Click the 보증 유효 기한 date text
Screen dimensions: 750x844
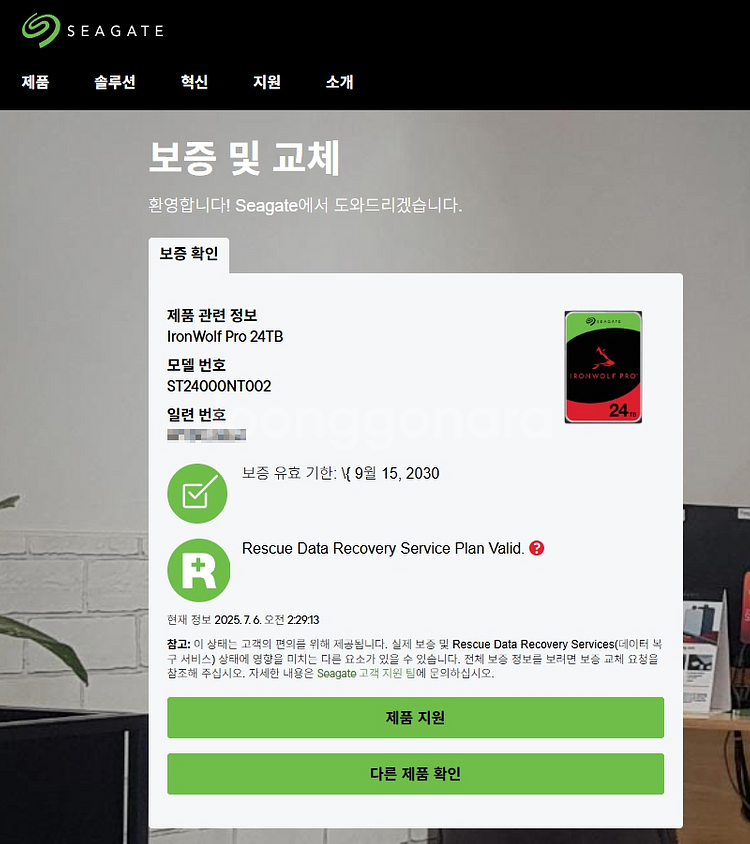341,473
